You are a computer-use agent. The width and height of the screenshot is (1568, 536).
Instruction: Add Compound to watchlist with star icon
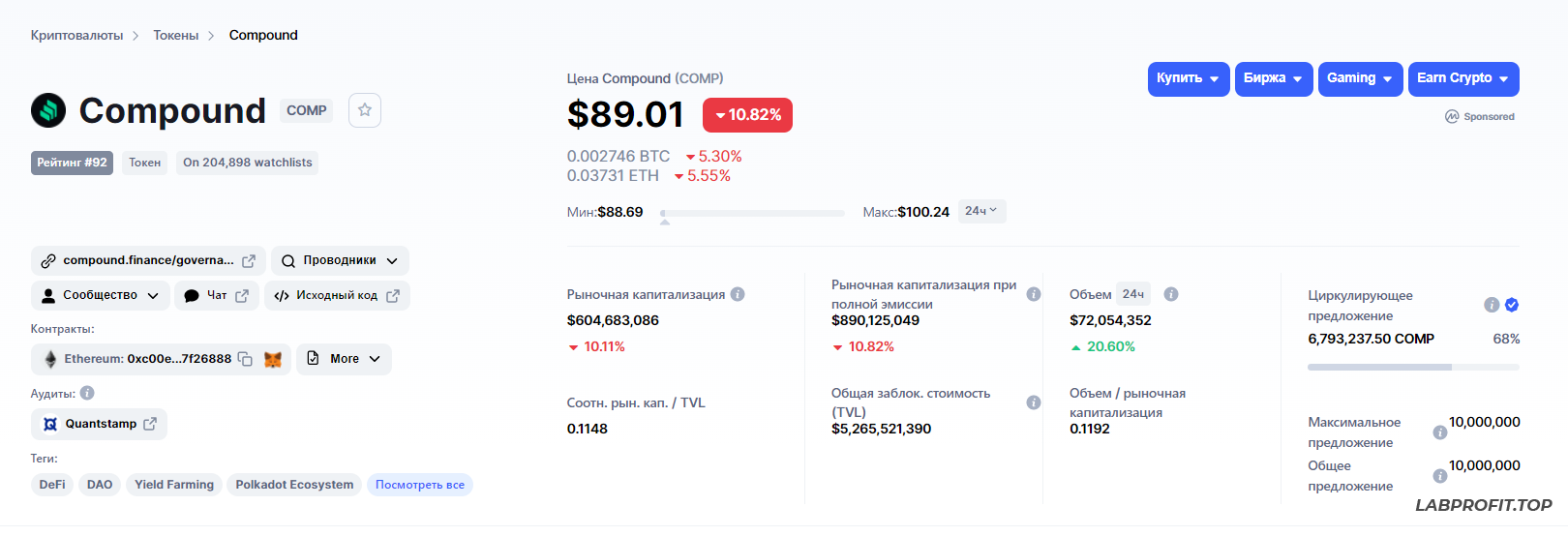[365, 110]
